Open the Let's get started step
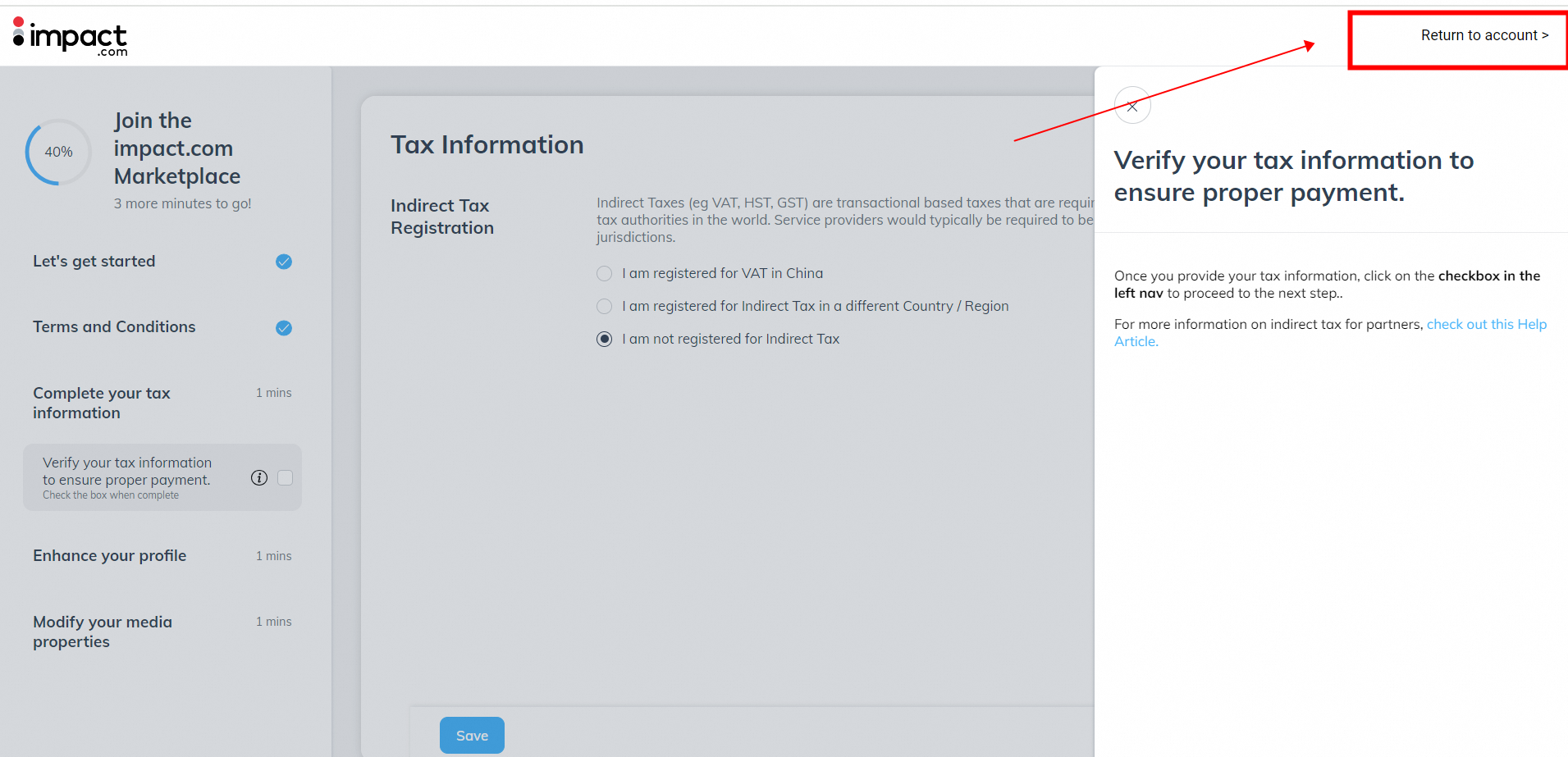 pyautogui.click(x=94, y=262)
